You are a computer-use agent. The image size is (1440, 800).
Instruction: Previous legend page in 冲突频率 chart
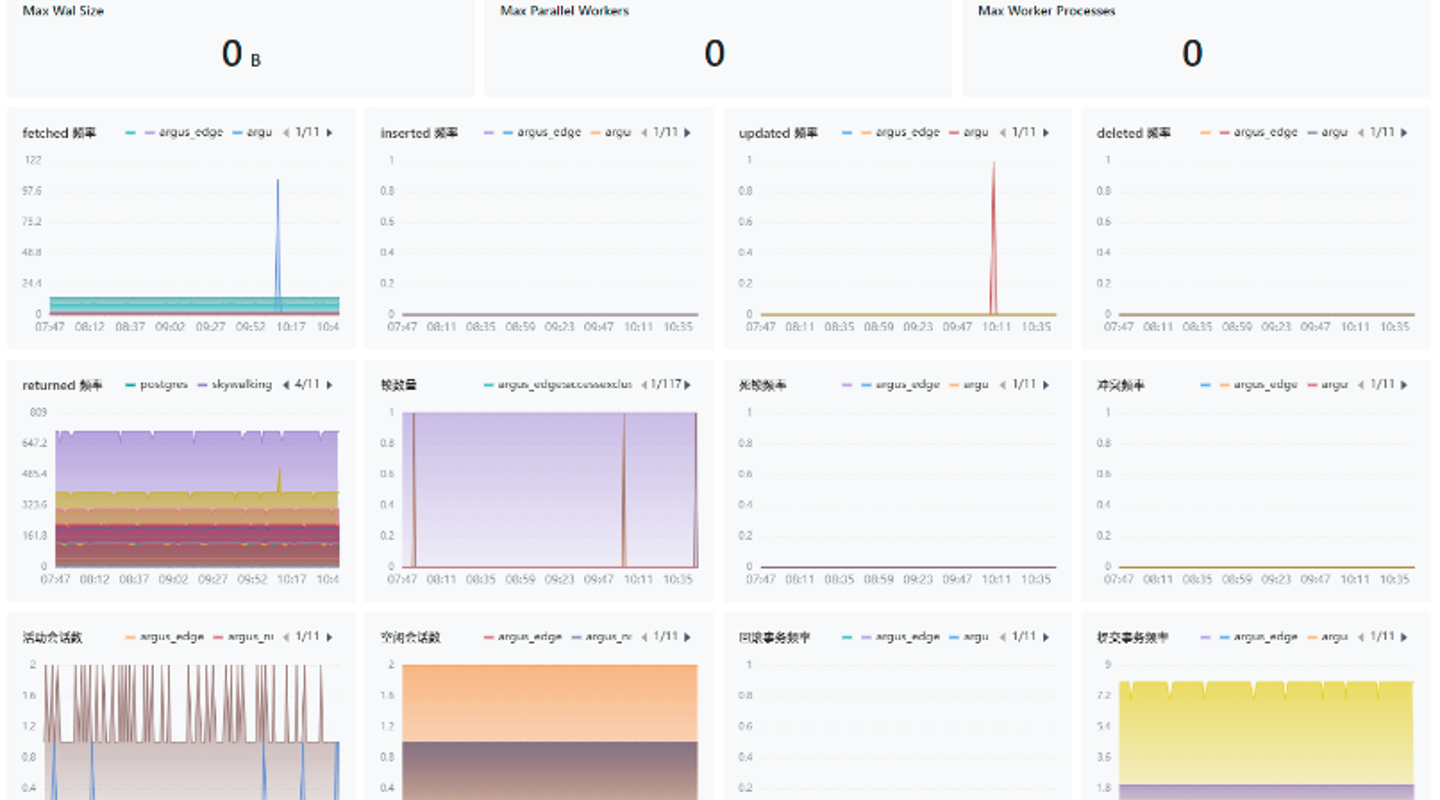pos(1360,385)
